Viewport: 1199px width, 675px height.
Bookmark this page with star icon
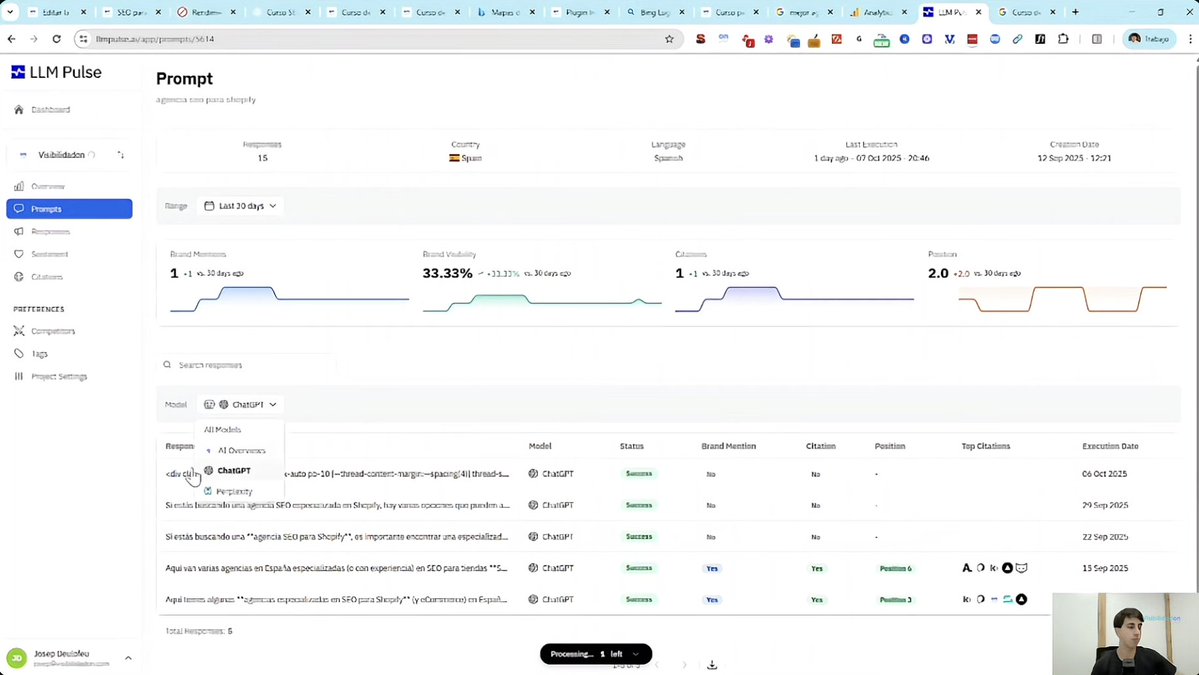(669, 39)
